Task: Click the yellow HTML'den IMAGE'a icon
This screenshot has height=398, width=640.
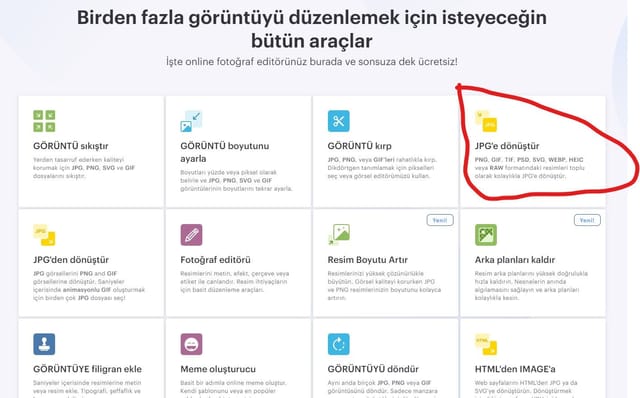Action: pyautogui.click(x=486, y=344)
